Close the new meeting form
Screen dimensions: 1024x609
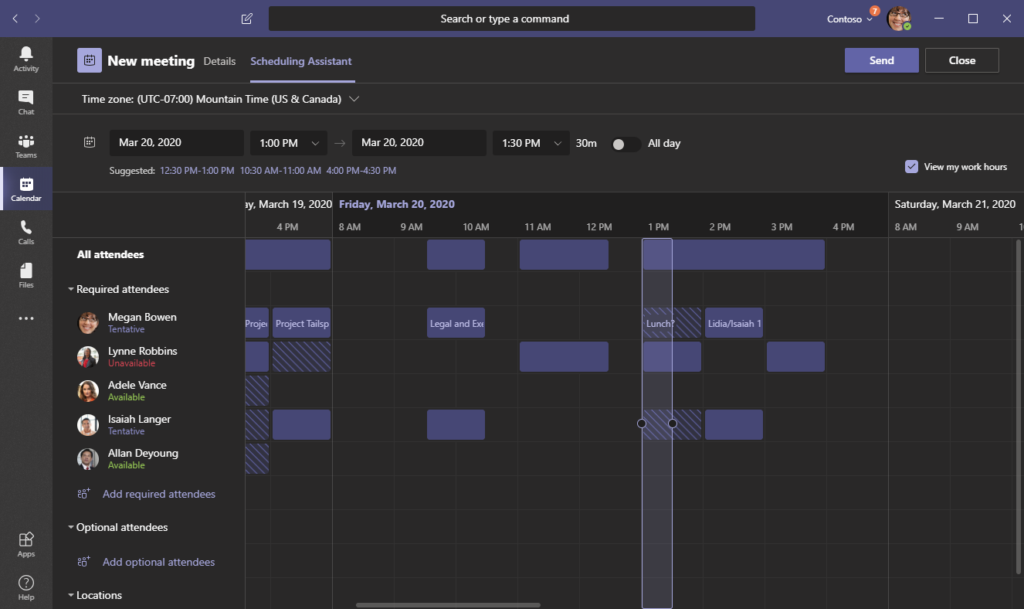point(961,60)
